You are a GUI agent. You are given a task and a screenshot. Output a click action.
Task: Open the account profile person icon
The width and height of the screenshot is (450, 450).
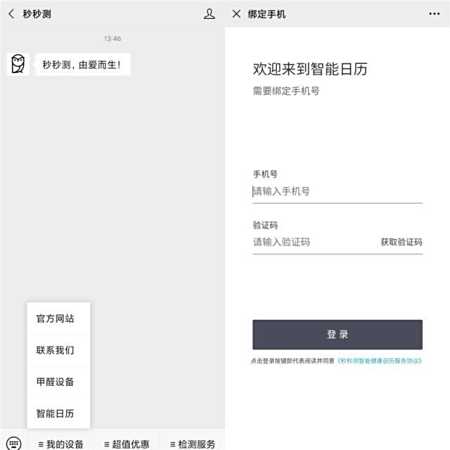(x=209, y=14)
